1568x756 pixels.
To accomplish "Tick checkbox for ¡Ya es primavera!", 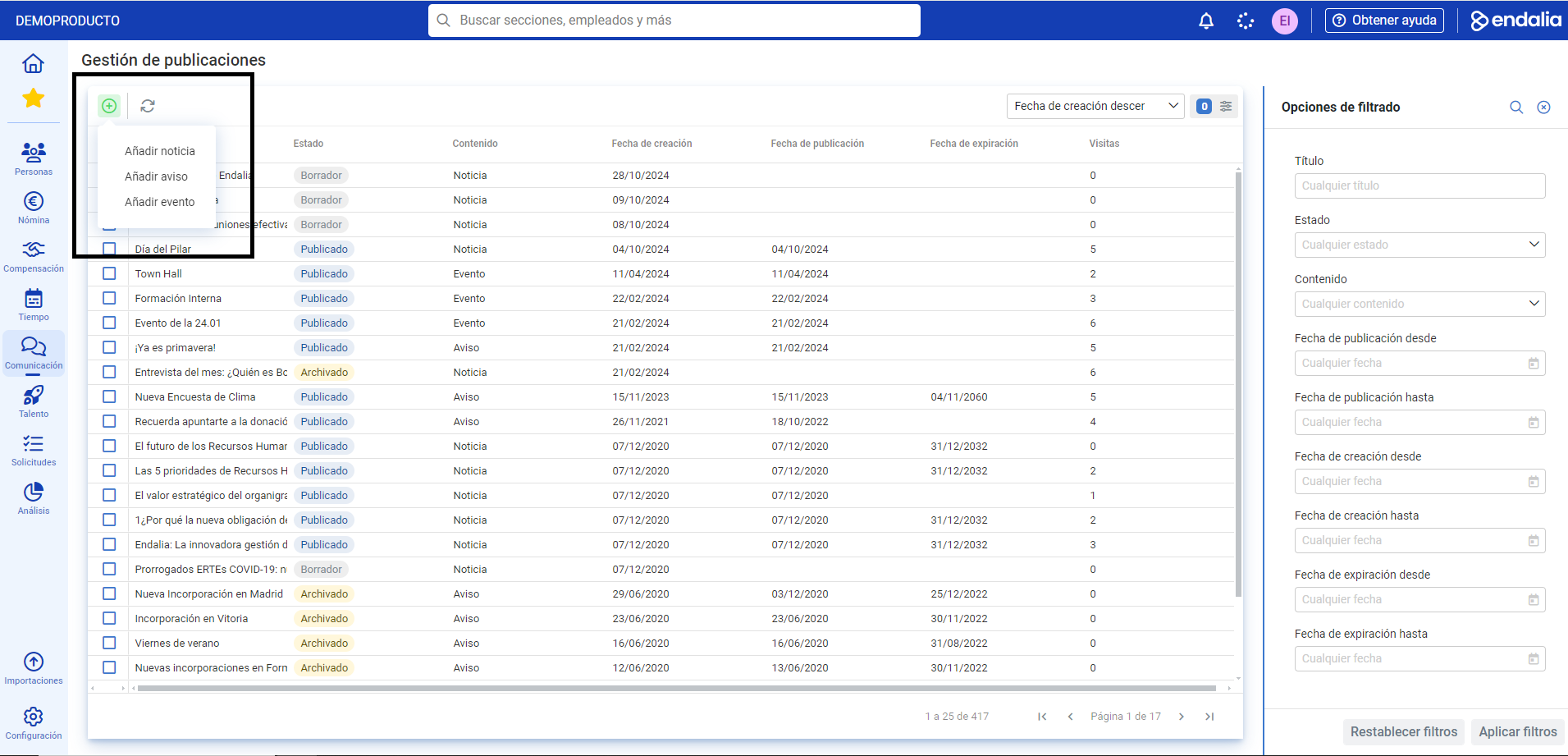I will pos(109,347).
